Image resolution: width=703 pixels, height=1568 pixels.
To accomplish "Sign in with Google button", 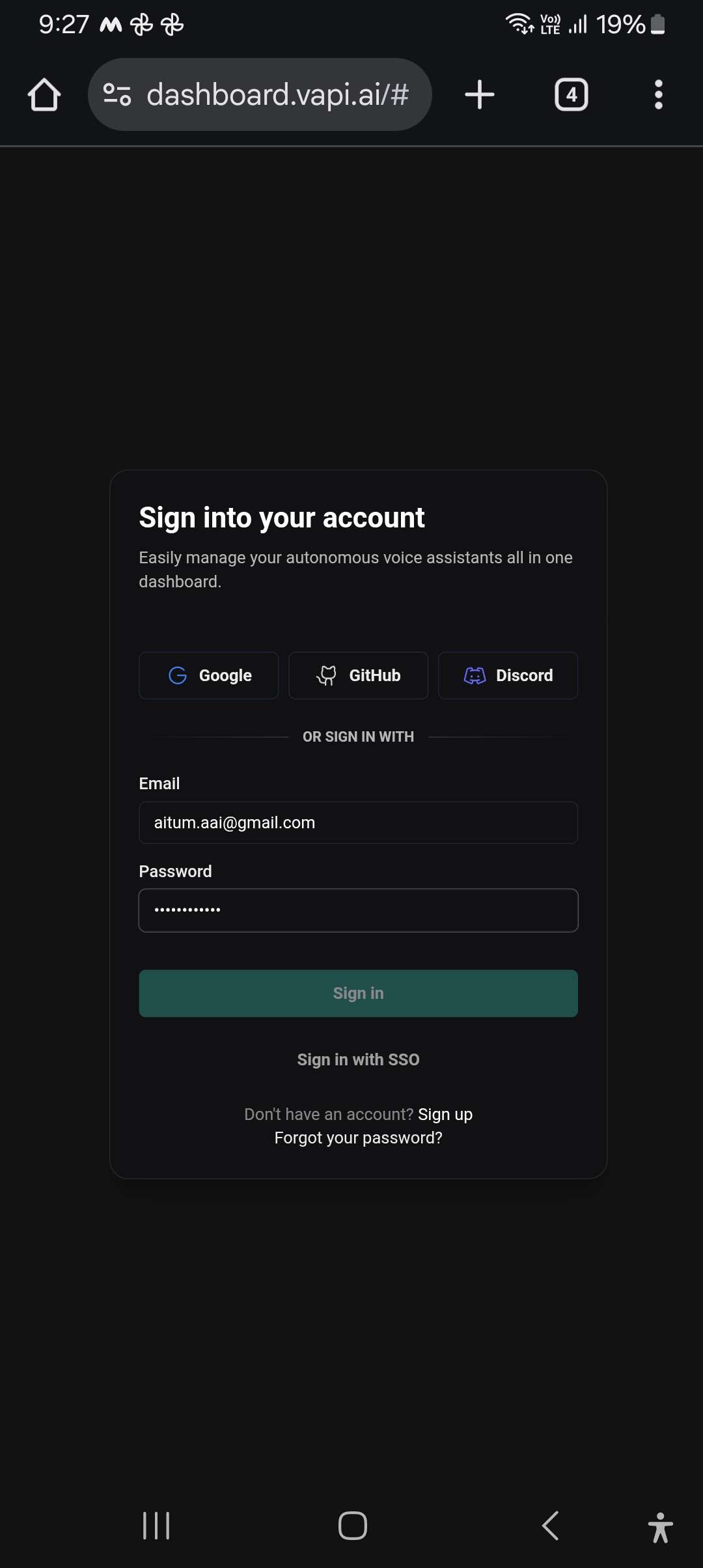I will point(209,675).
